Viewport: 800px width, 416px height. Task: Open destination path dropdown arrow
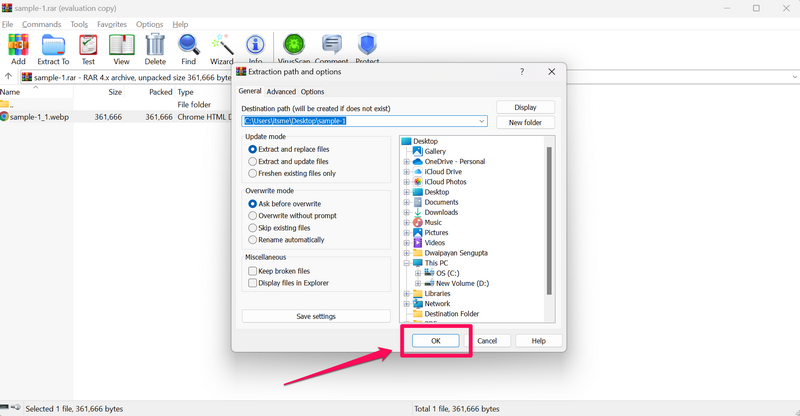[481, 121]
